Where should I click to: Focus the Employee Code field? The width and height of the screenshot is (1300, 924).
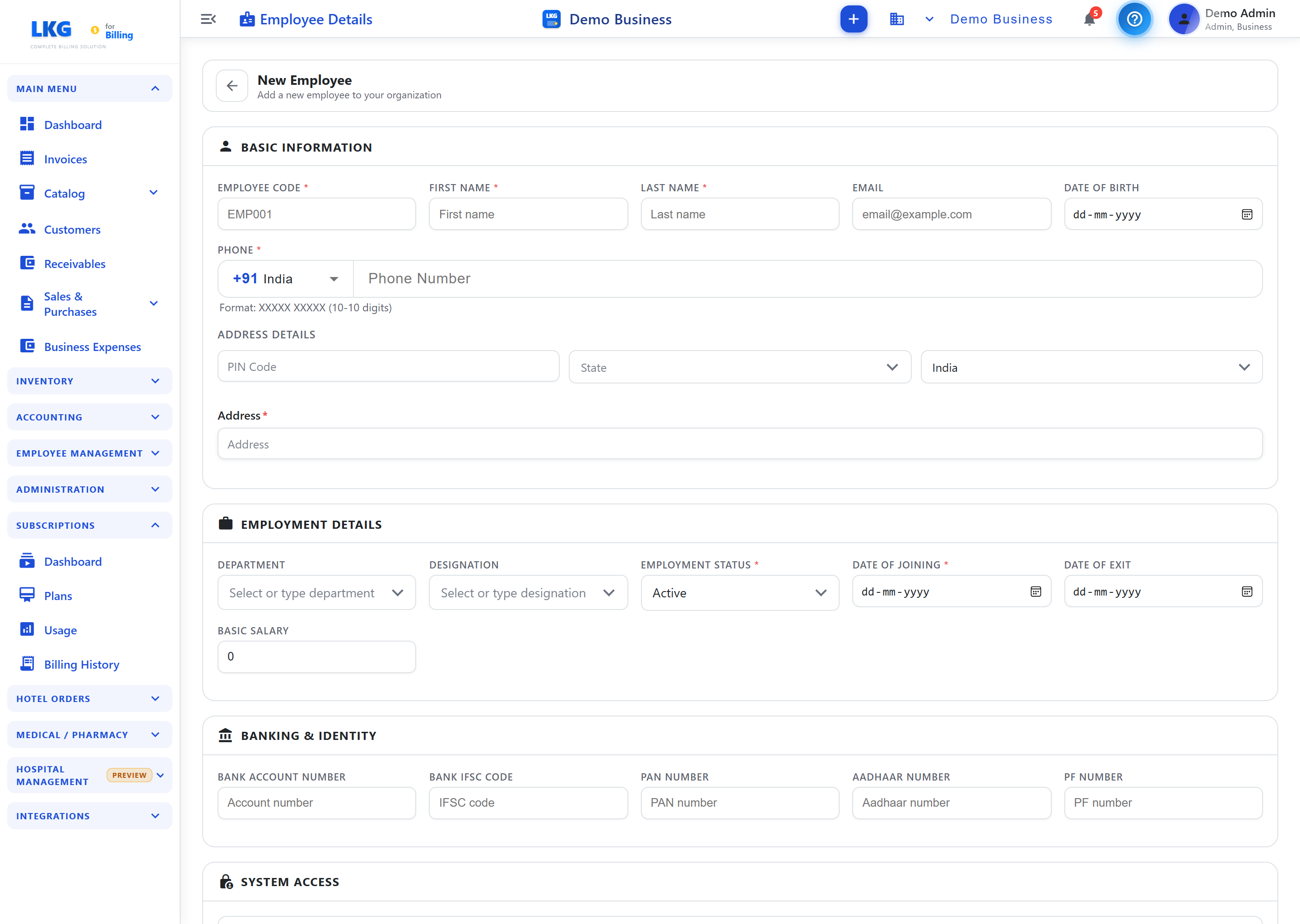[x=316, y=214]
